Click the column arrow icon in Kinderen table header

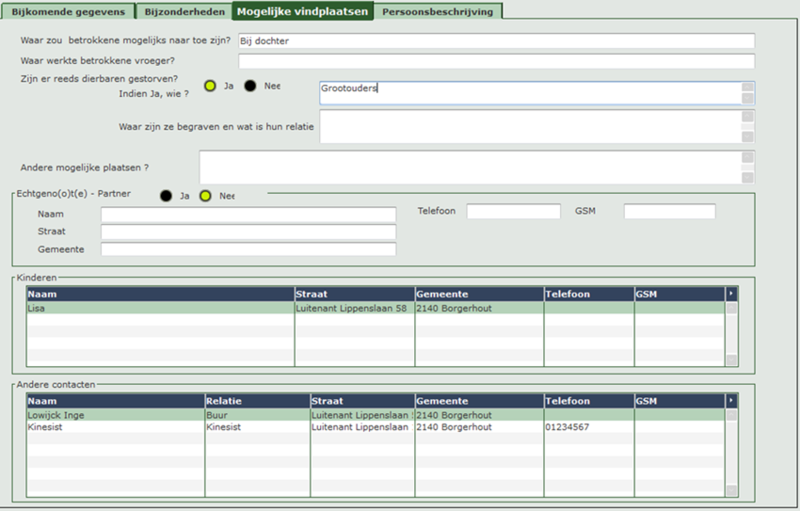pyautogui.click(x=732, y=294)
